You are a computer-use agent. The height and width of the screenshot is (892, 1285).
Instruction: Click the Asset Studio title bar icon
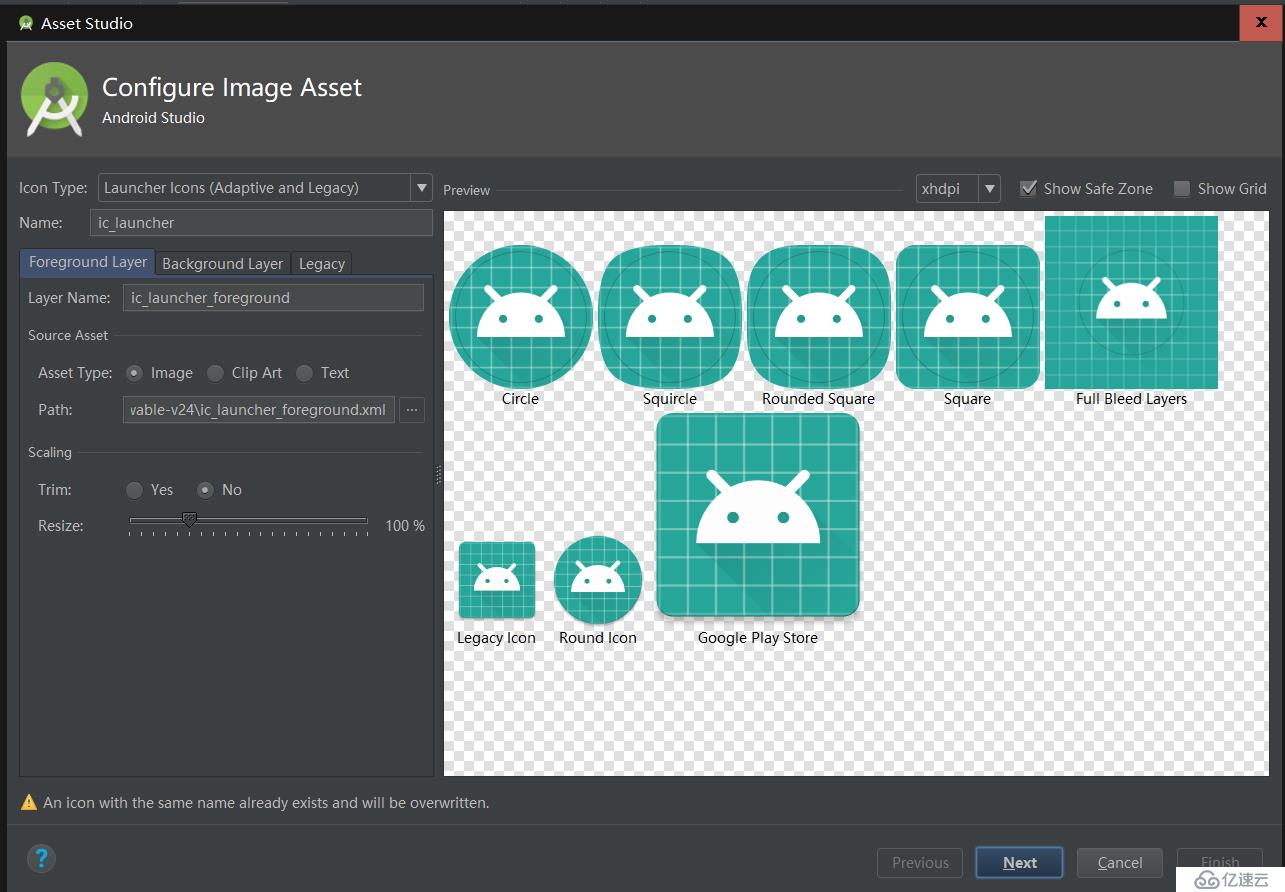(x=26, y=23)
